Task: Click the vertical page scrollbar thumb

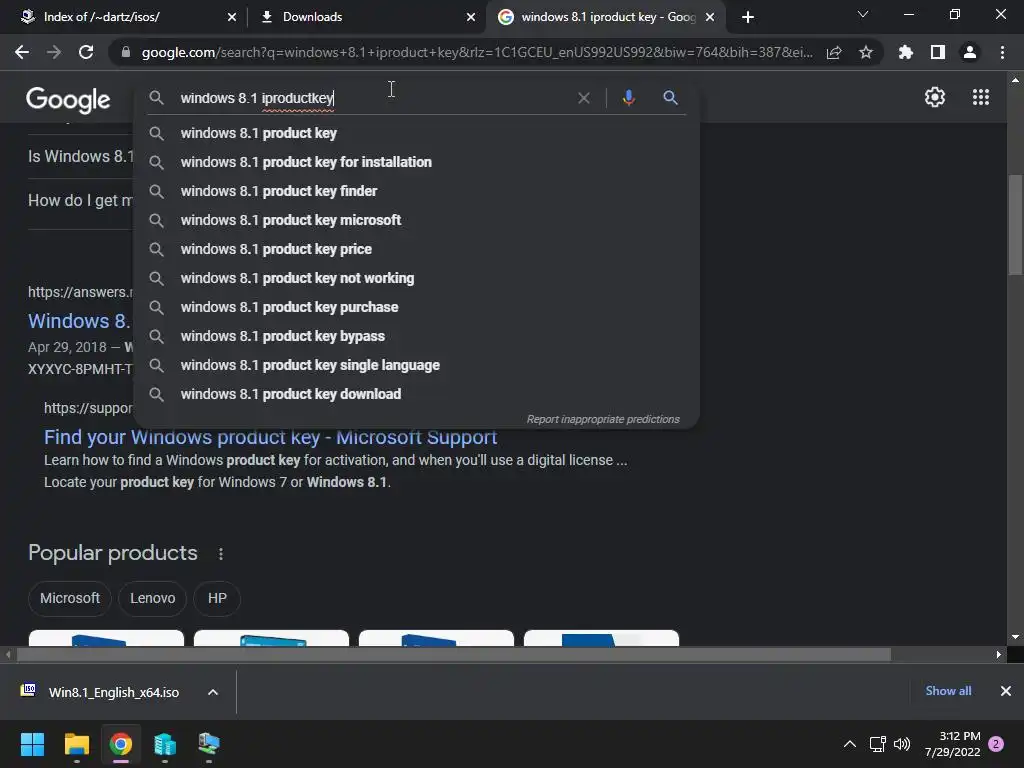Action: pyautogui.click(x=1015, y=225)
